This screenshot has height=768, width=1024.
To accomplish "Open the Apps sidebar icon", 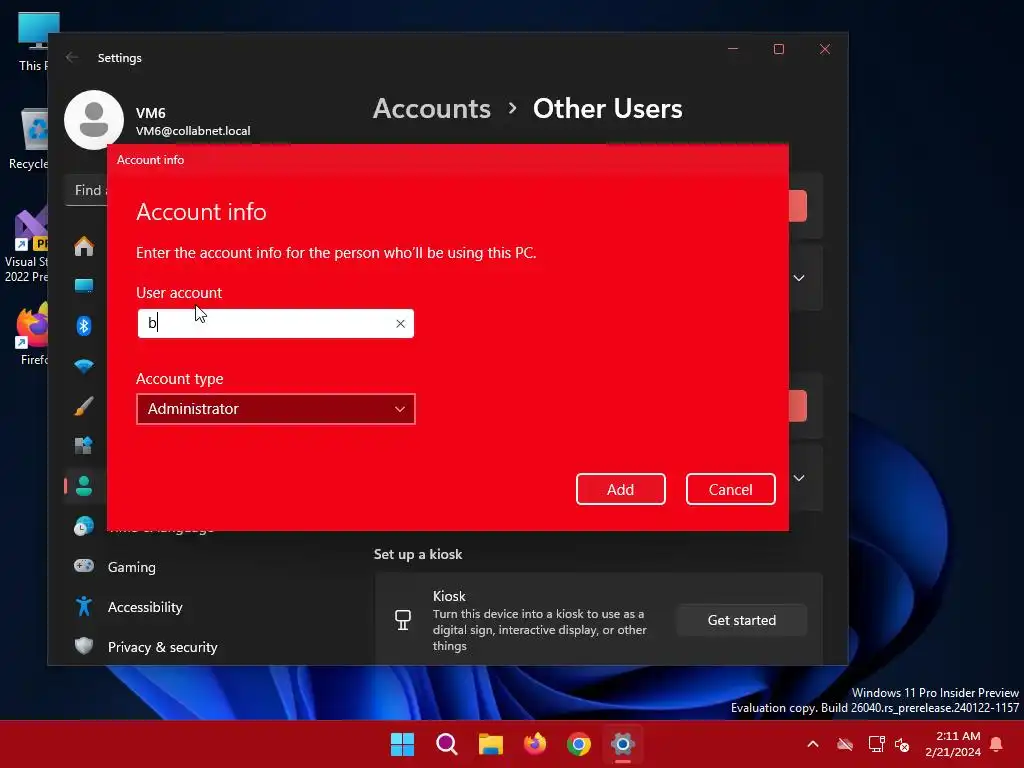I will pos(84,445).
